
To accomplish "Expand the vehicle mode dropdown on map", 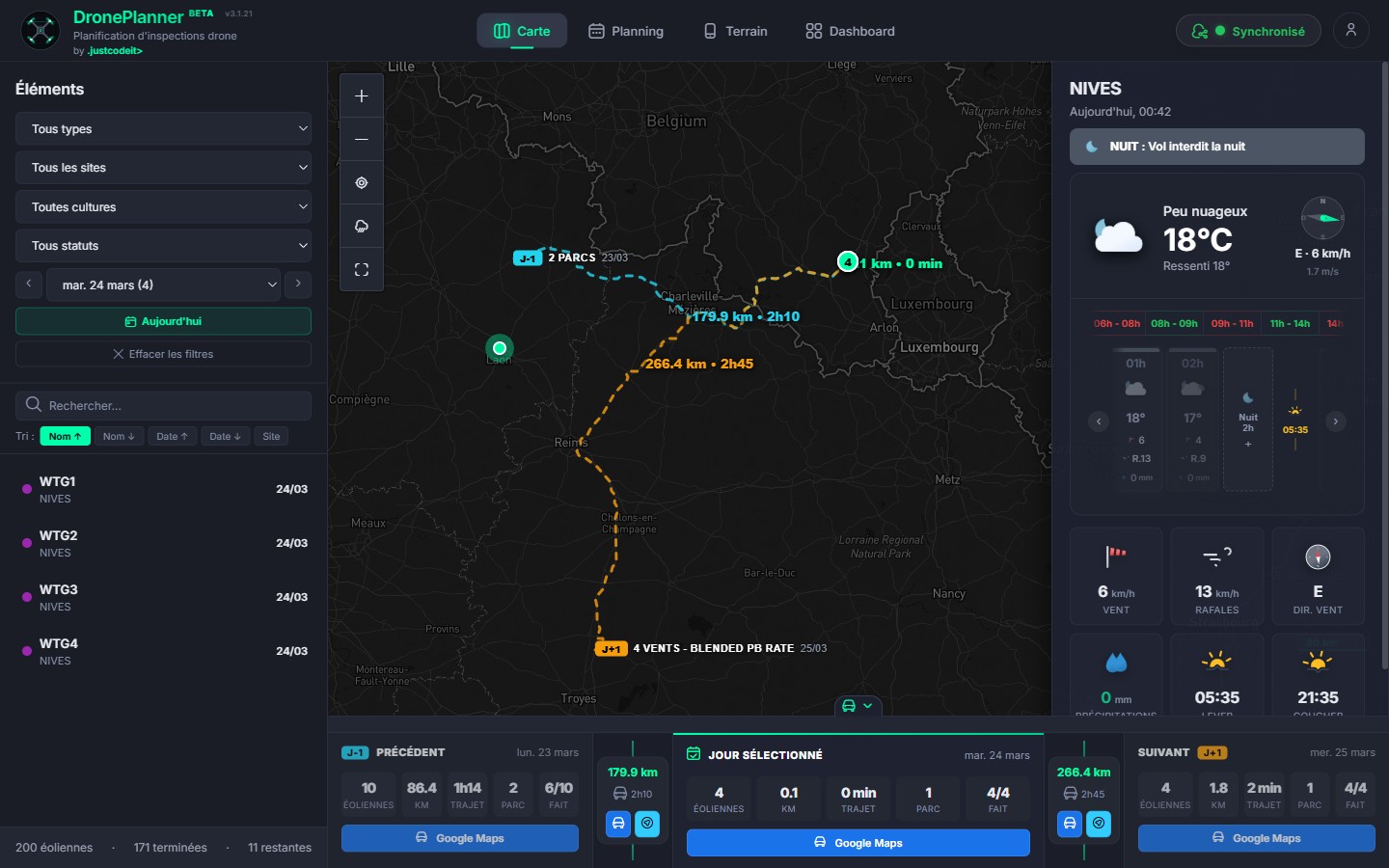I will 858,706.
